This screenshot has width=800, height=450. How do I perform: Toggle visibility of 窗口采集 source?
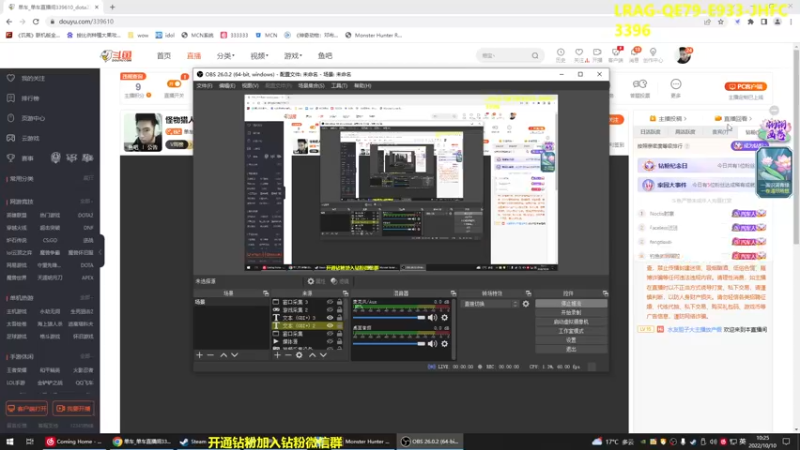tap(330, 334)
